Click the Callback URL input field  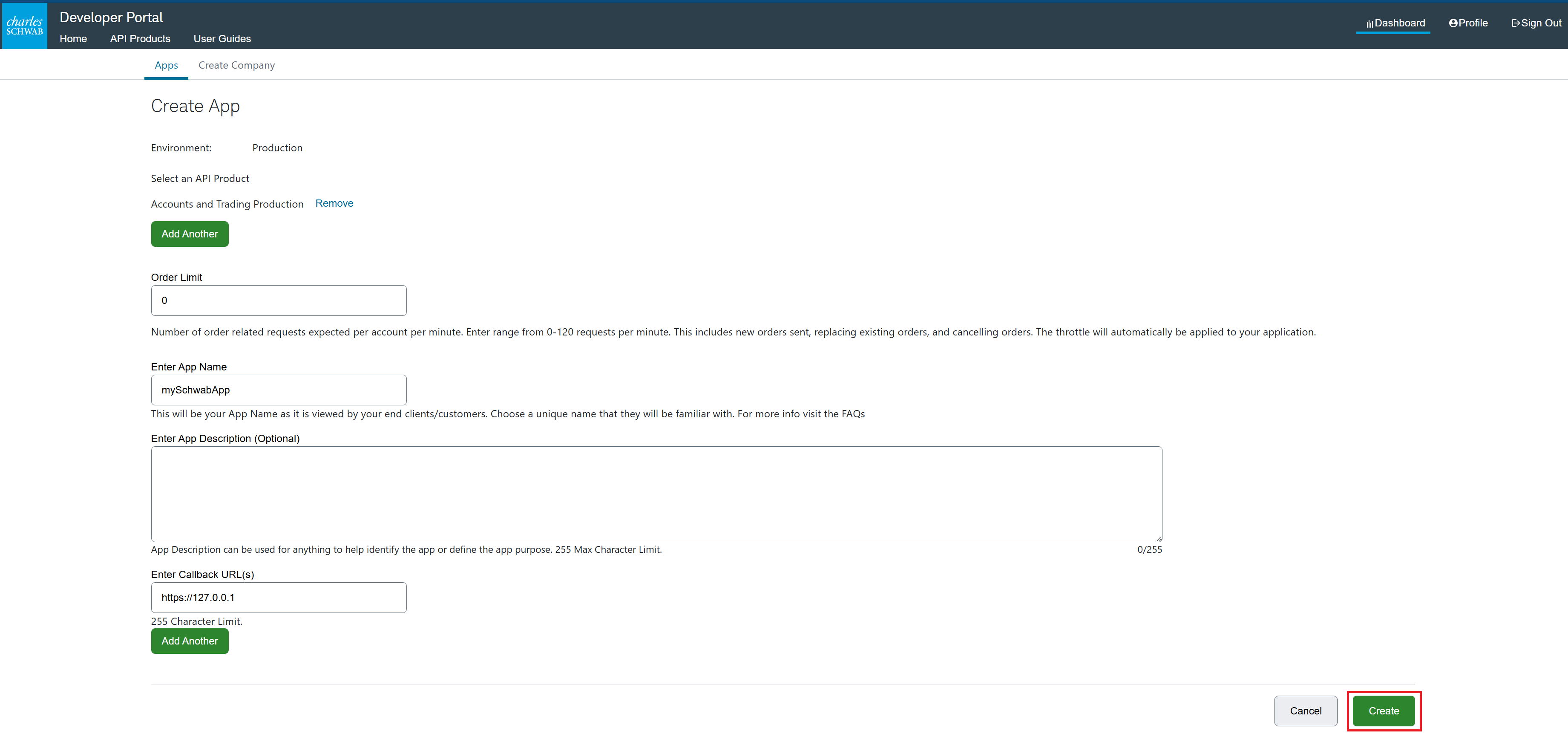[279, 598]
